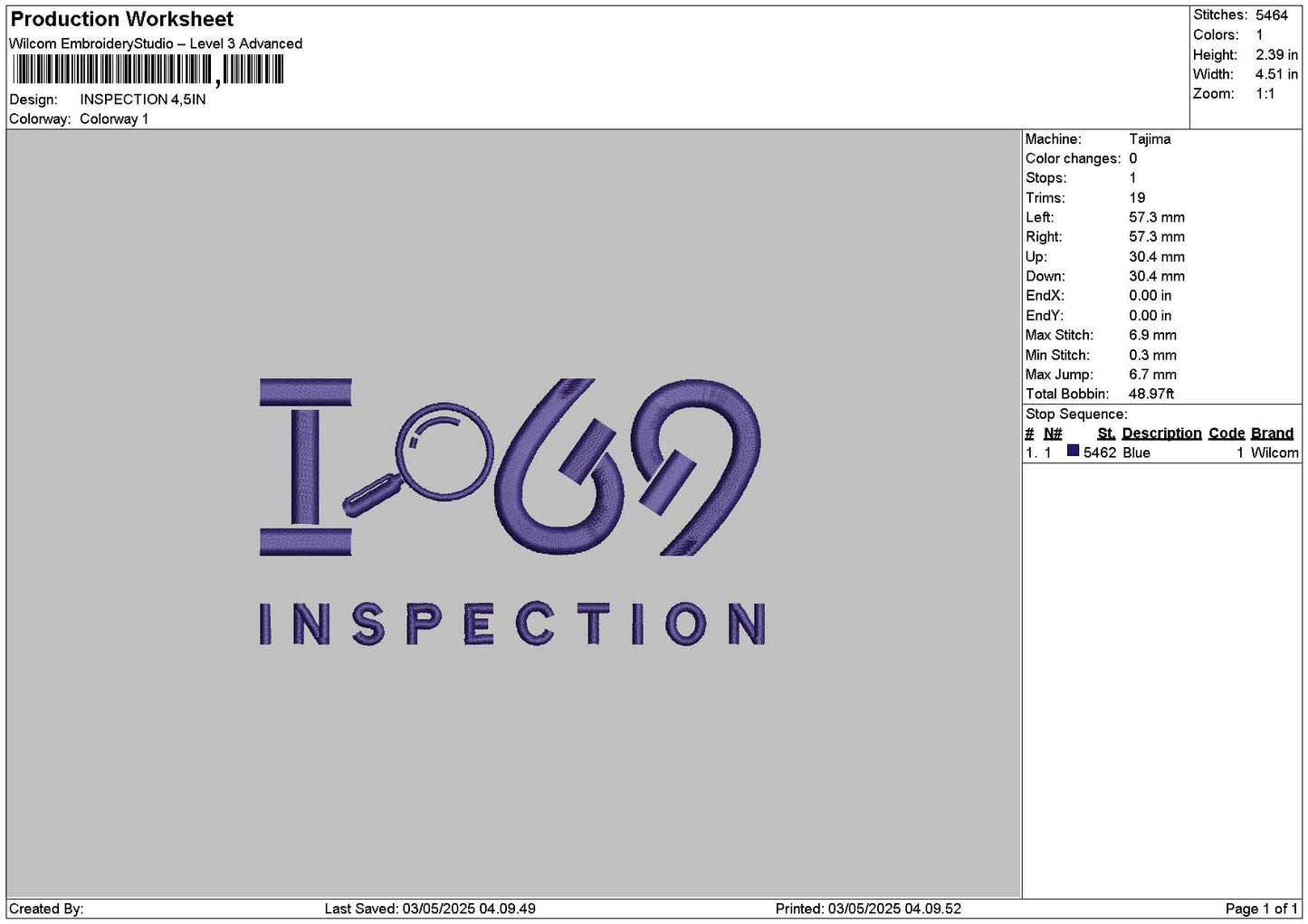Click the 'Stop Sequence:' heading
1308x924 pixels.
pos(1076,414)
